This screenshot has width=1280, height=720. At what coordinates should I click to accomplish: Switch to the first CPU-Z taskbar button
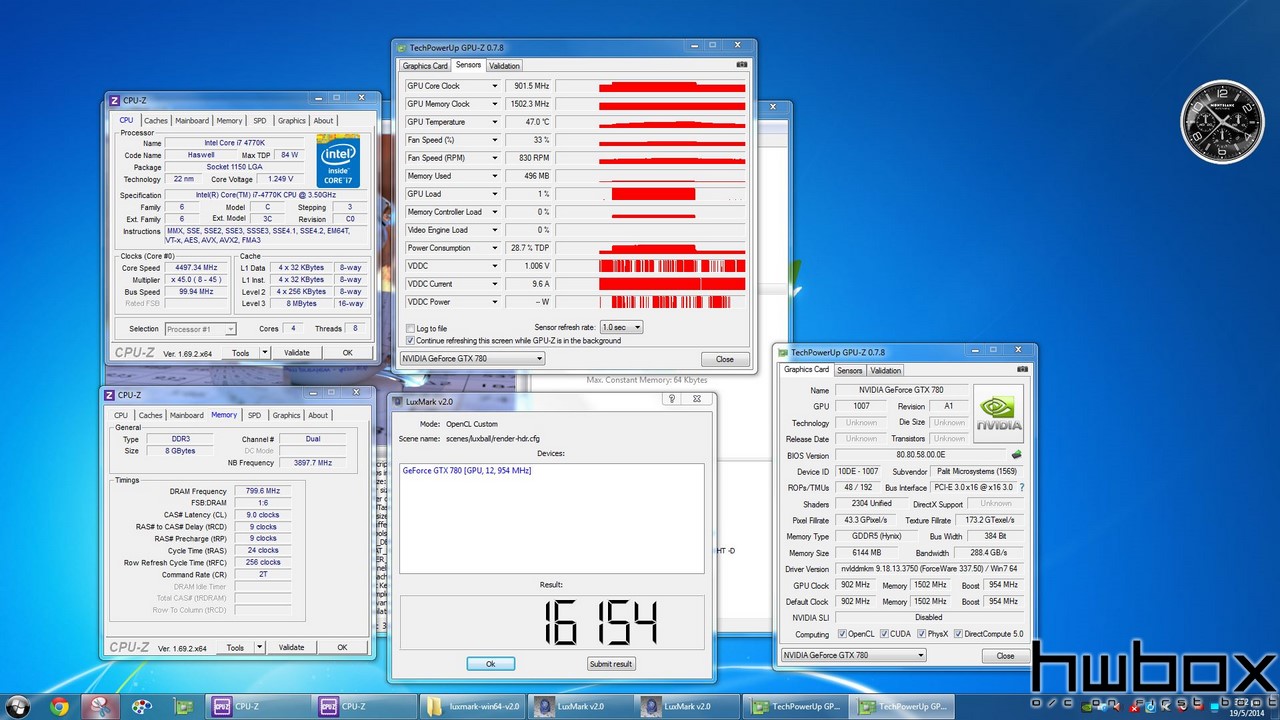tap(255, 707)
